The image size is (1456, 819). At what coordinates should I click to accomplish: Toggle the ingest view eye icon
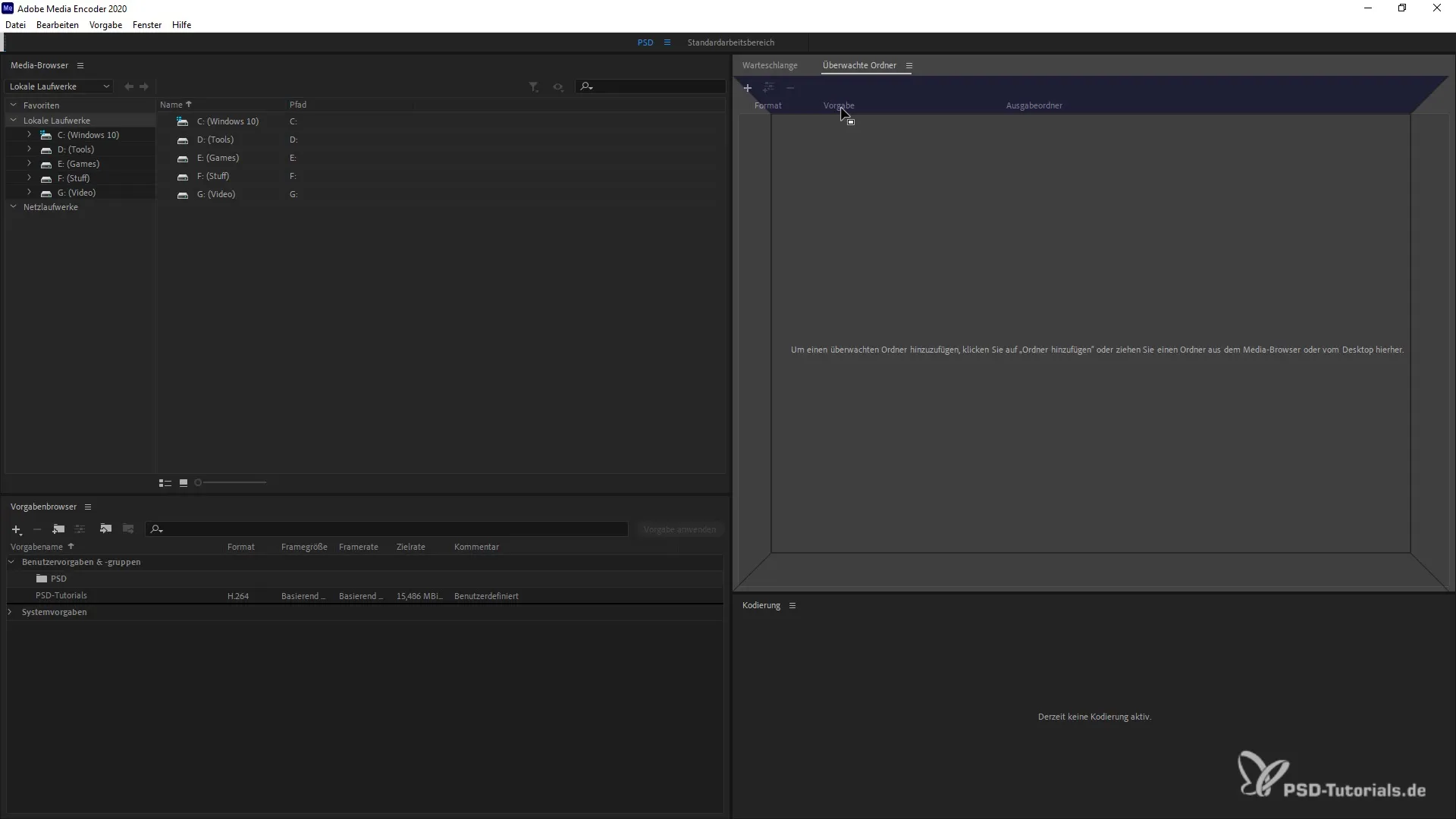tap(558, 87)
